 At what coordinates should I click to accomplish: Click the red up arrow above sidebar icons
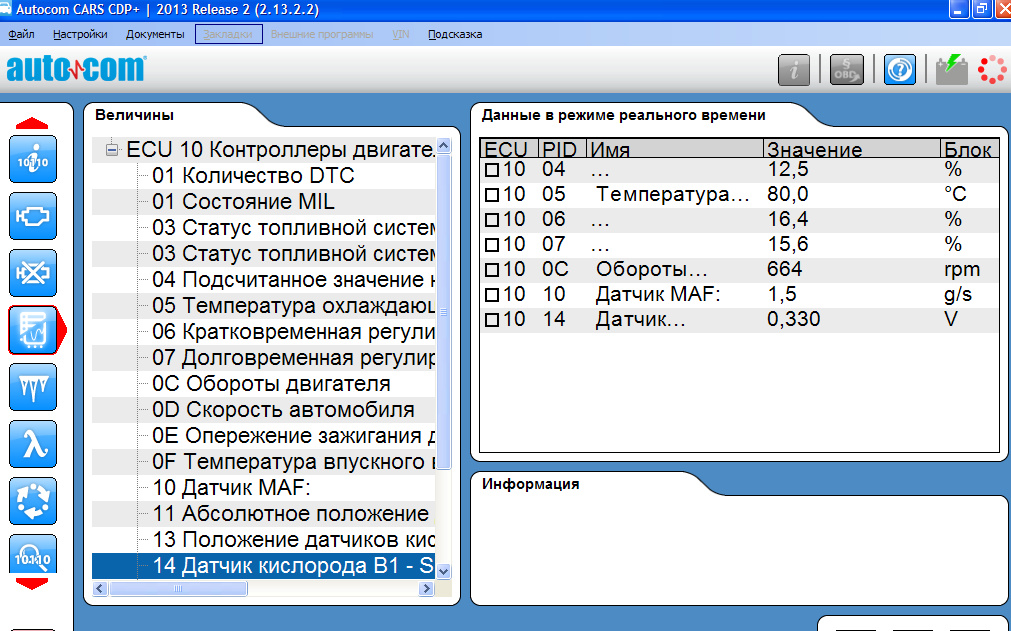coord(33,123)
